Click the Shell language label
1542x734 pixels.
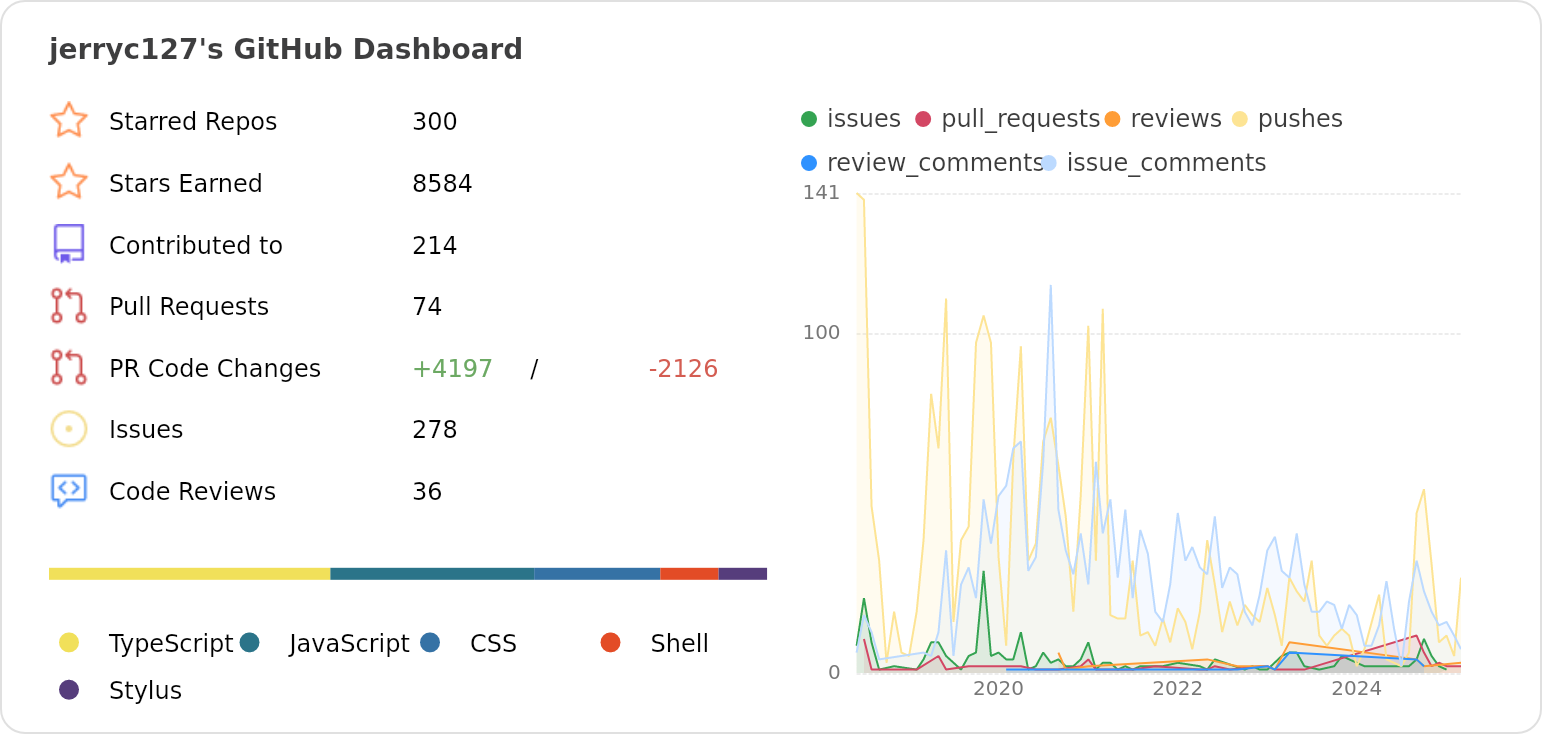[680, 644]
